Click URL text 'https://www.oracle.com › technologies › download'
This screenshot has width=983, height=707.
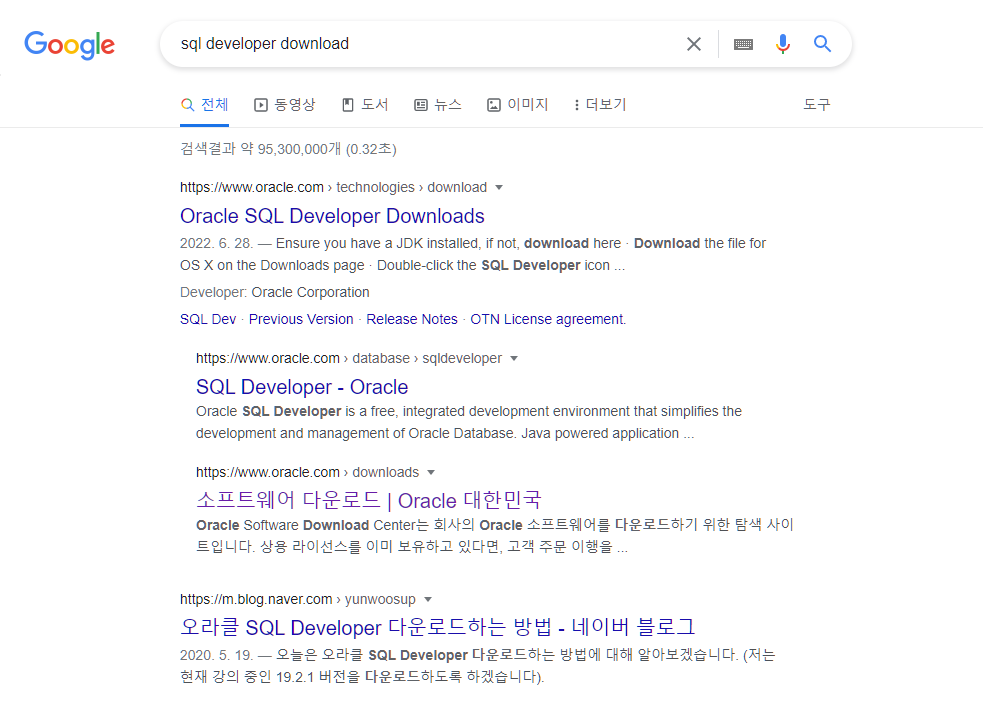click(334, 187)
